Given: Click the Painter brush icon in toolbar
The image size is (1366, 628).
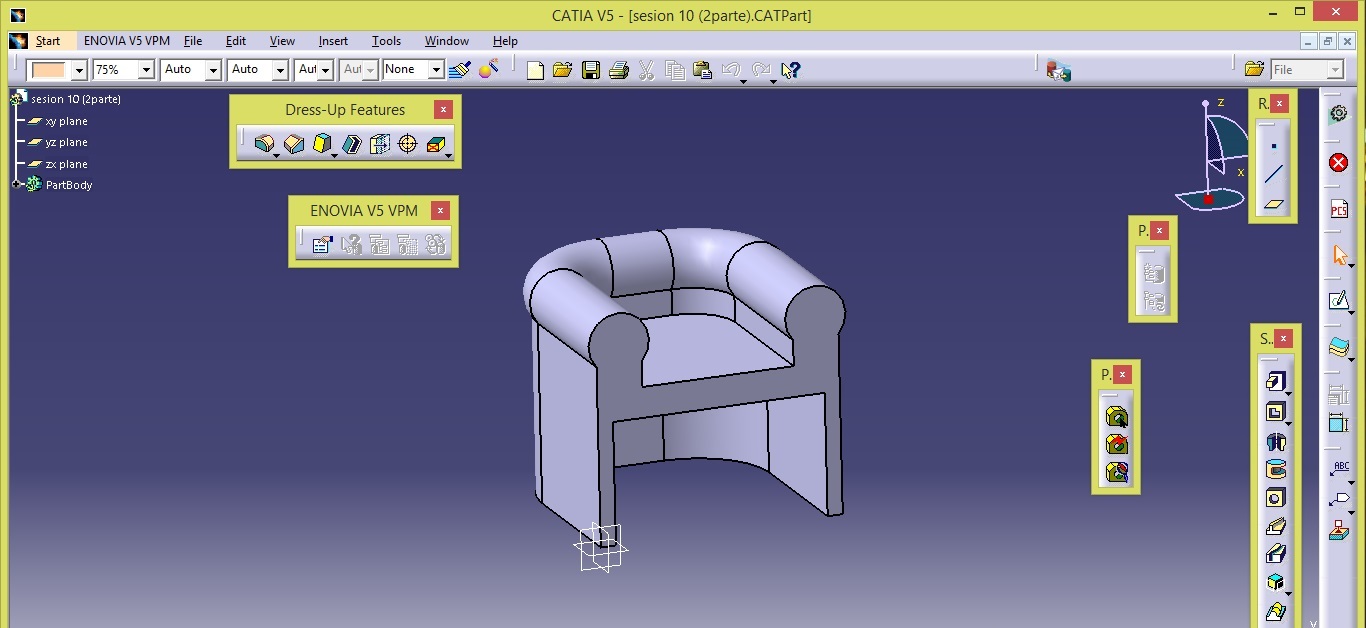Looking at the screenshot, I should [x=460, y=70].
